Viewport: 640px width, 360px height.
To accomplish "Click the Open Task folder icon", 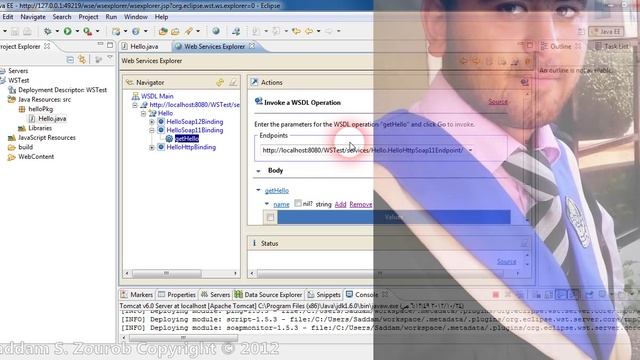I will (175, 31).
